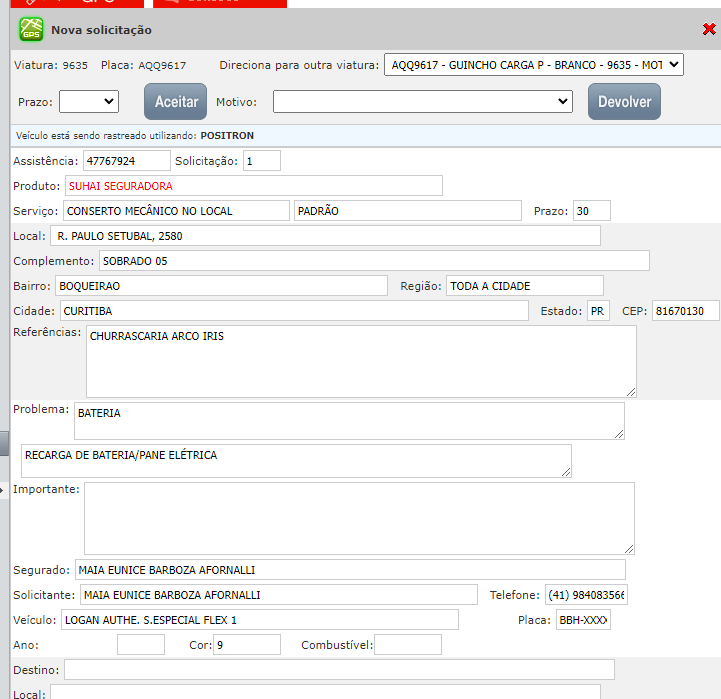Click resize handle of Problema text area
The height and width of the screenshot is (699, 721).
pos(618,432)
